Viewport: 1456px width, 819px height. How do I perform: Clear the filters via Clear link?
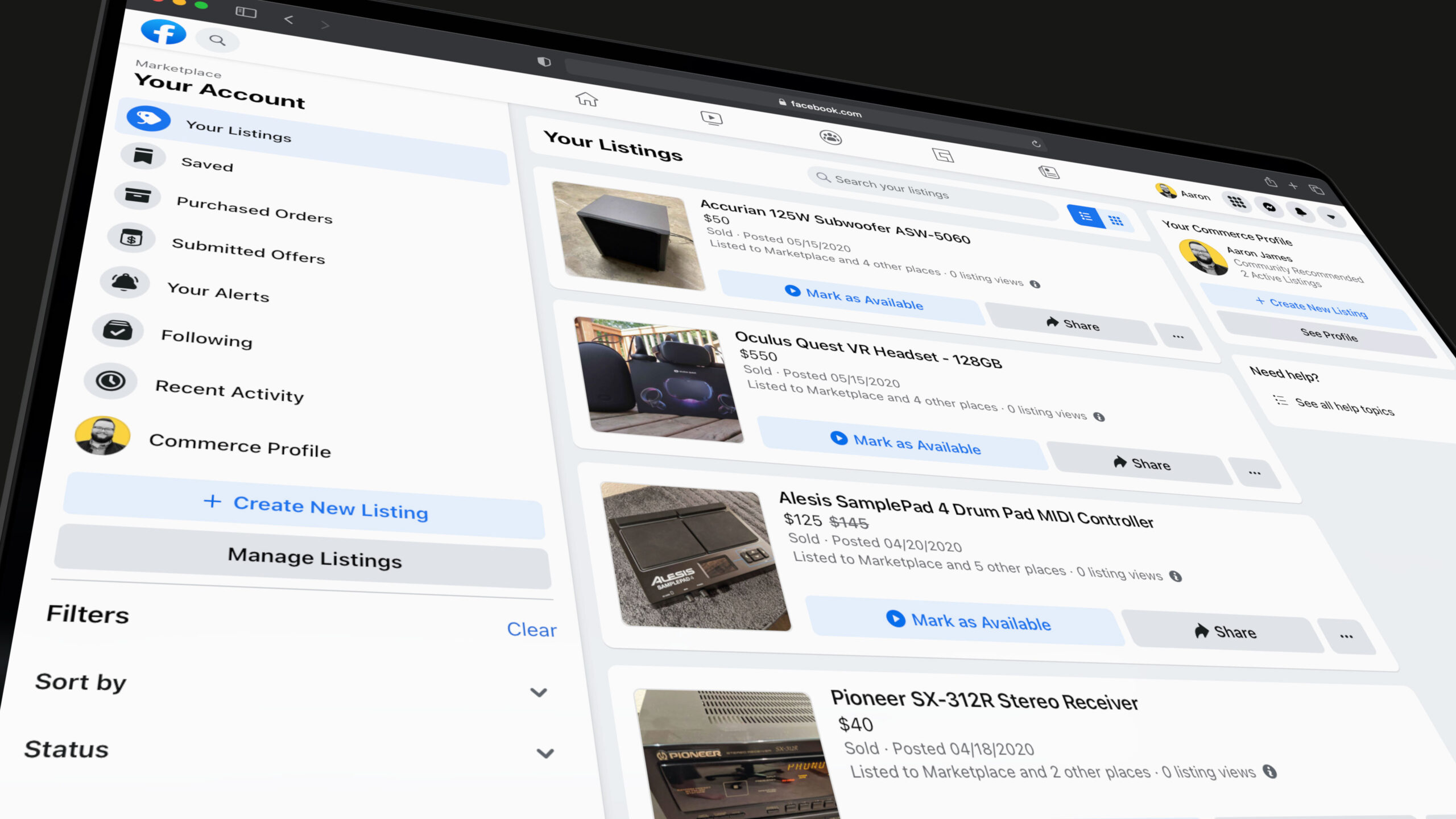coord(531,630)
